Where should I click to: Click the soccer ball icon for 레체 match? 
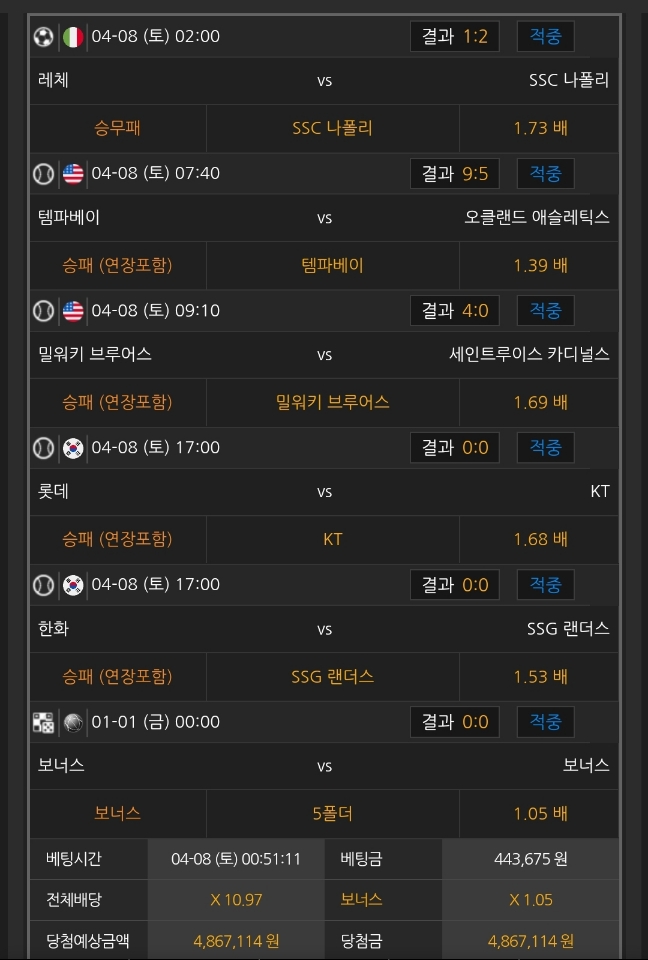(43, 37)
